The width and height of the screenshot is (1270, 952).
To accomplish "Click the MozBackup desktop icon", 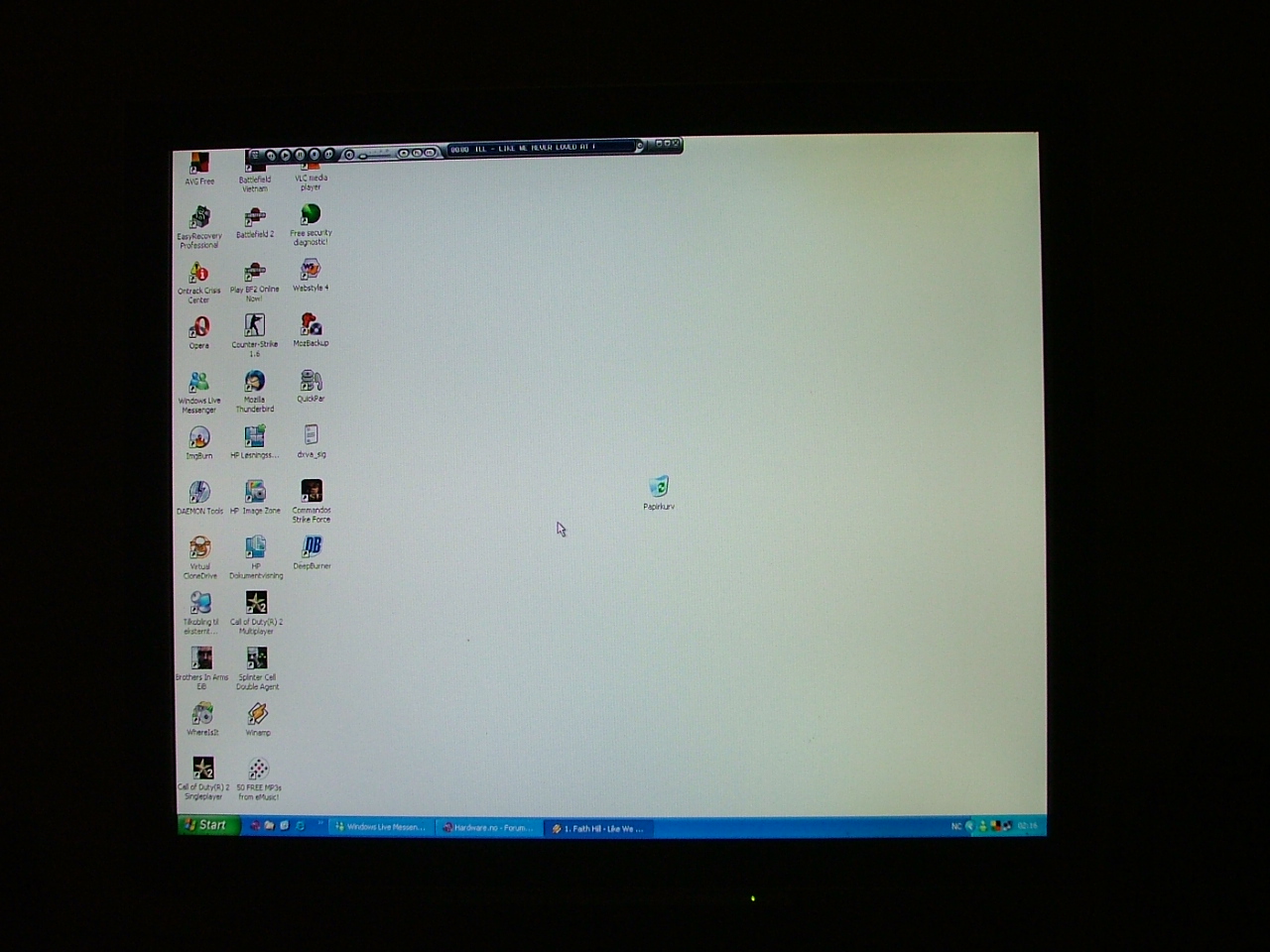I will 311,331.
